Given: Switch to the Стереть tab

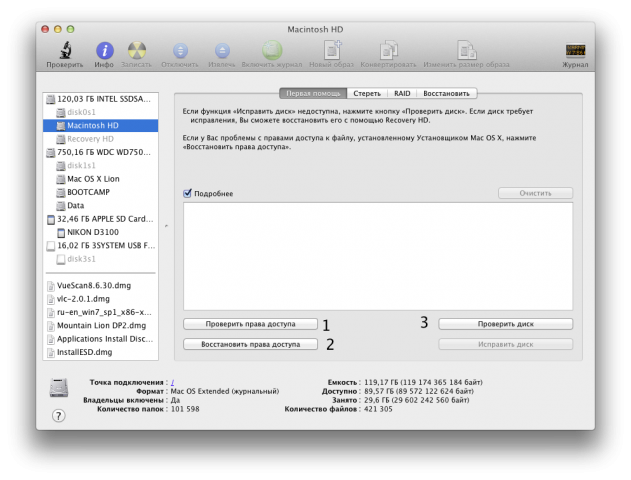Looking at the screenshot, I should 366,92.
